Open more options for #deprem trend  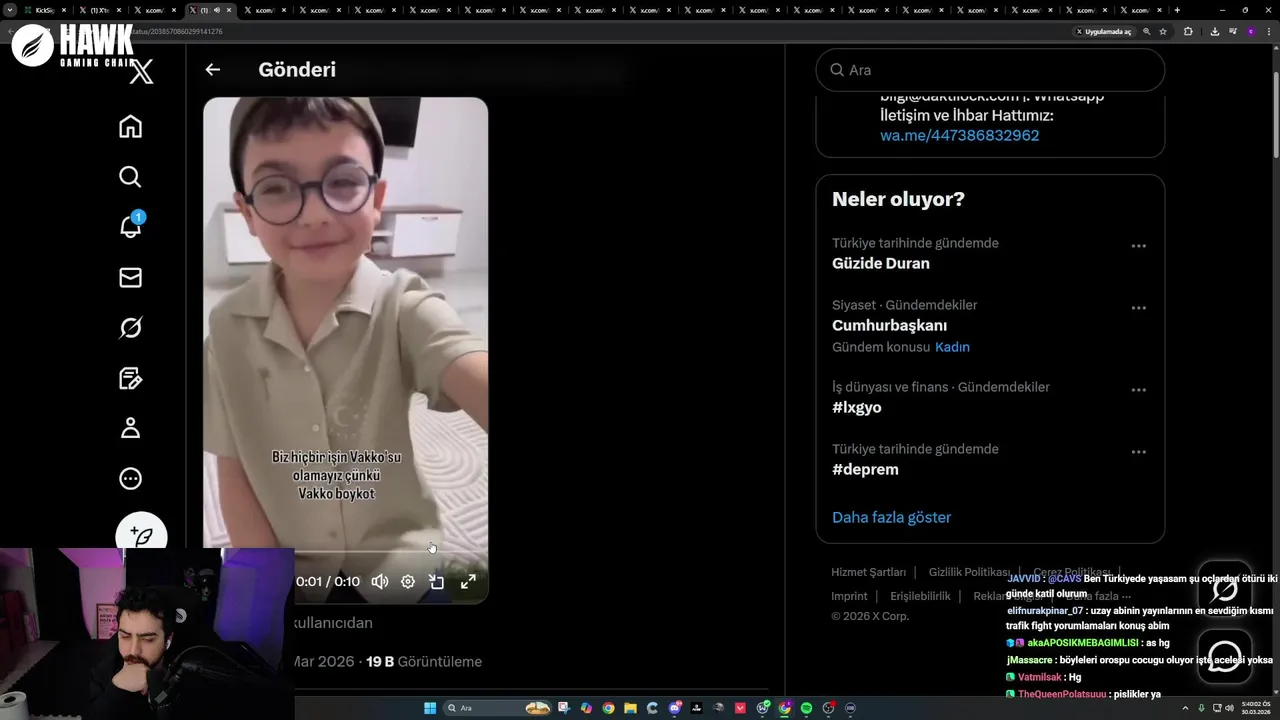[x=1138, y=452]
